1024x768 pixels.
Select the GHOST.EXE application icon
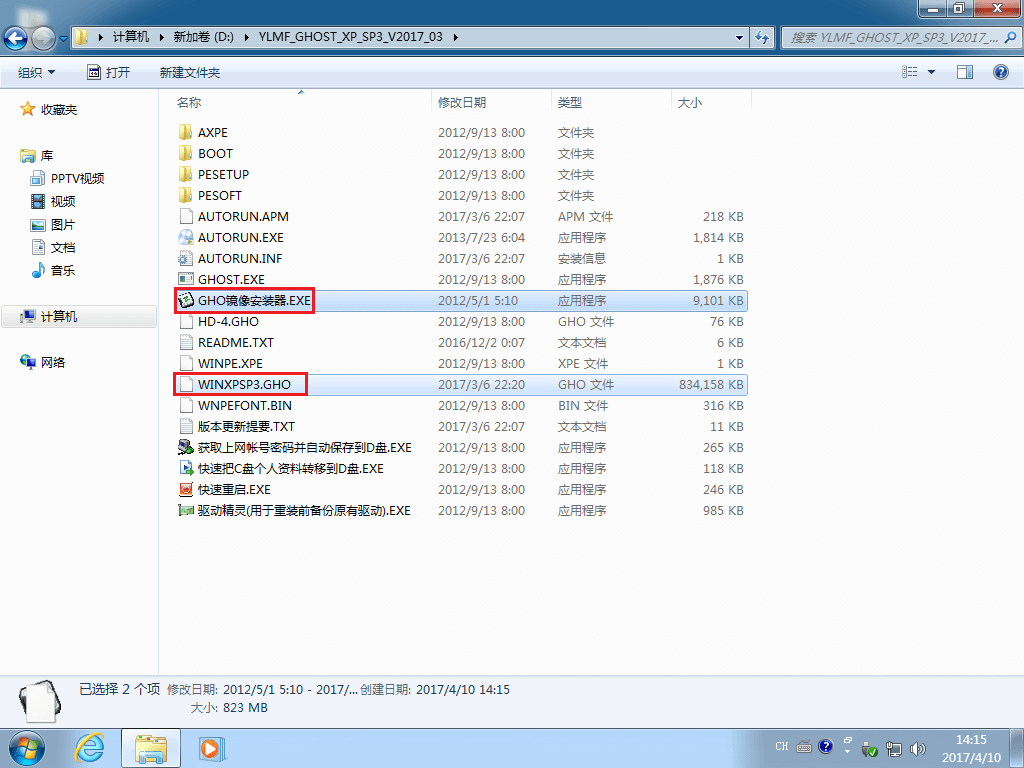click(185, 279)
